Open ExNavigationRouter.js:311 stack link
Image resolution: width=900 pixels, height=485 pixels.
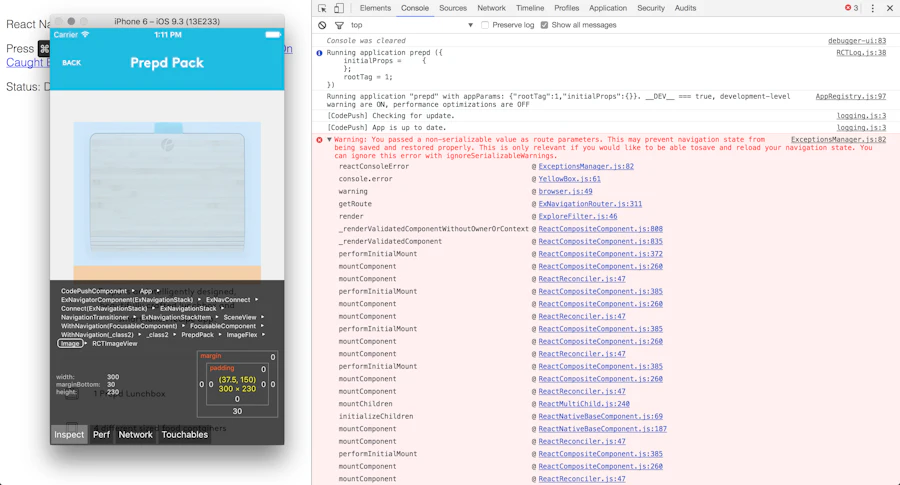coord(590,204)
